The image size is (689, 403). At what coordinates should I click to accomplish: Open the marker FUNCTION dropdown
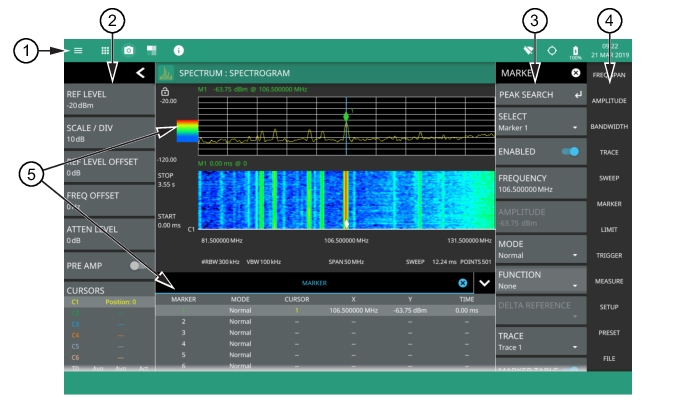pyautogui.click(x=540, y=278)
